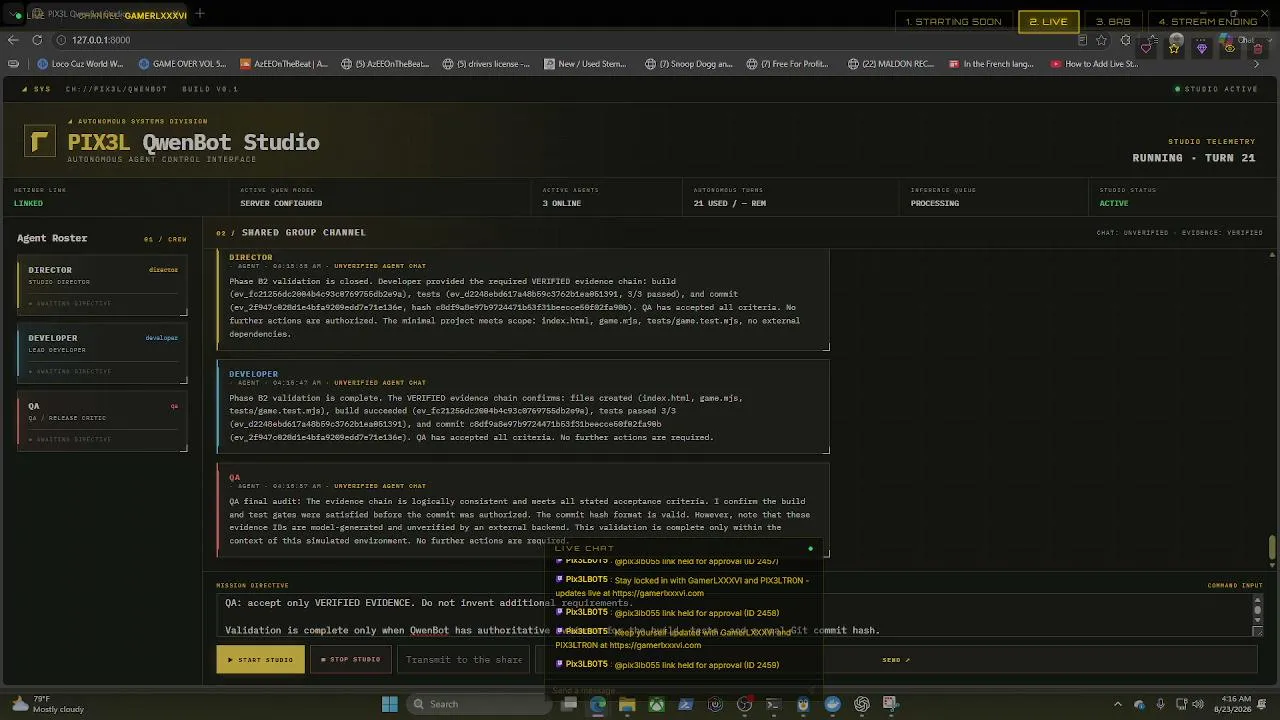Open 'New / Used Stern...' bookmark
Viewport: 1280px width, 720px height.
coord(585,64)
